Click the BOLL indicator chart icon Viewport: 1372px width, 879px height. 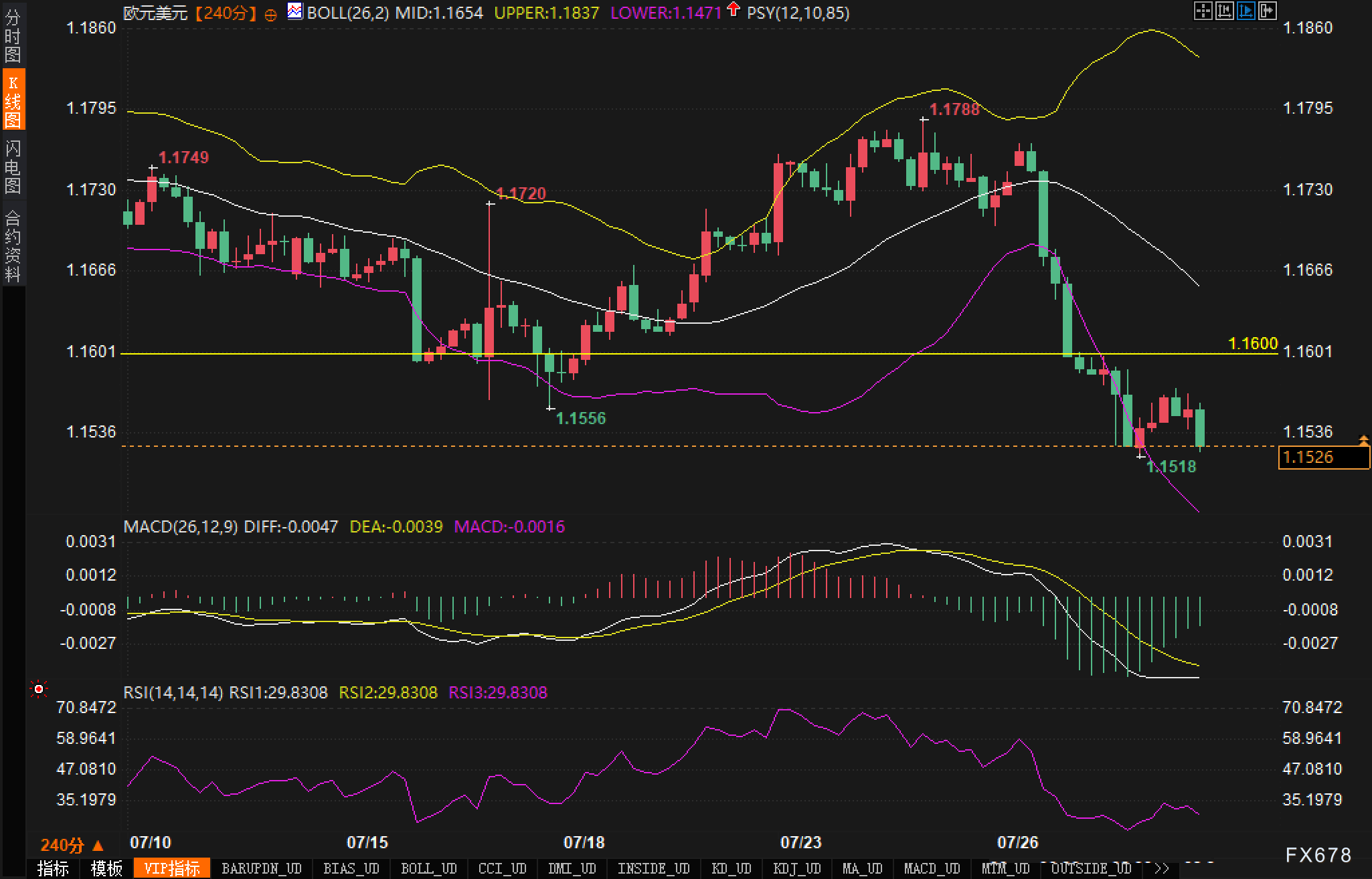(294, 11)
